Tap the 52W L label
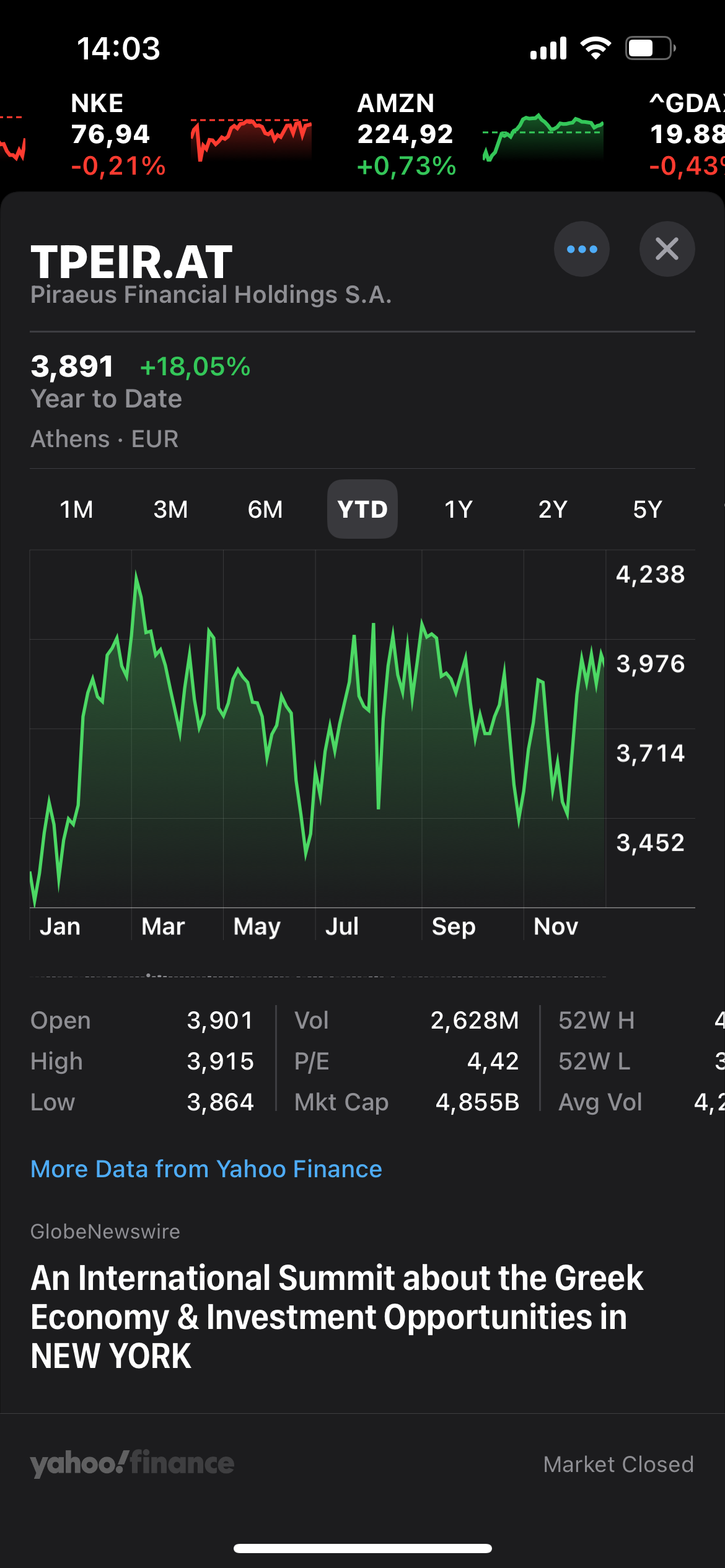 tap(594, 1061)
